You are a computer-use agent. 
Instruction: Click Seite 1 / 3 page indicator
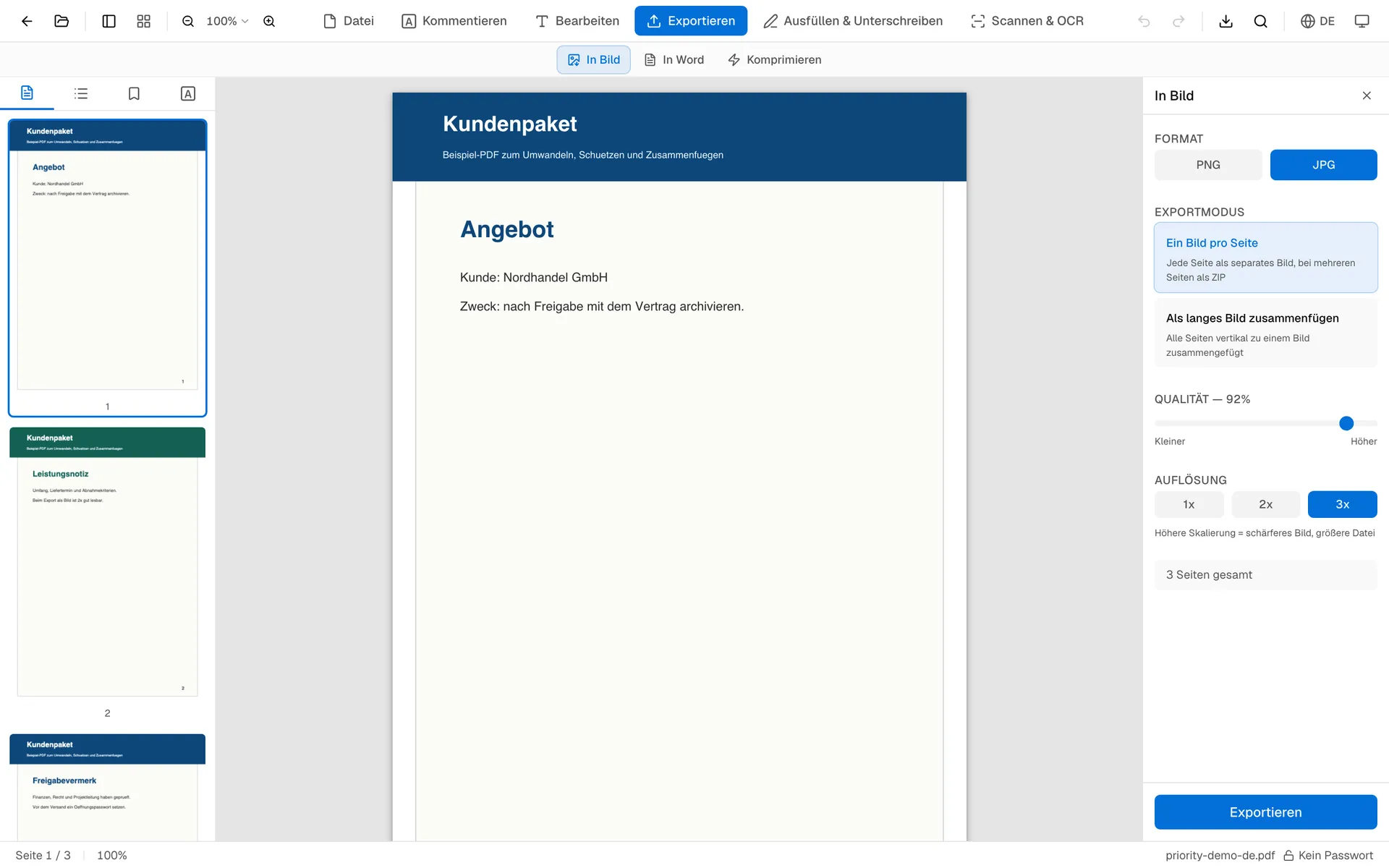coord(43,856)
